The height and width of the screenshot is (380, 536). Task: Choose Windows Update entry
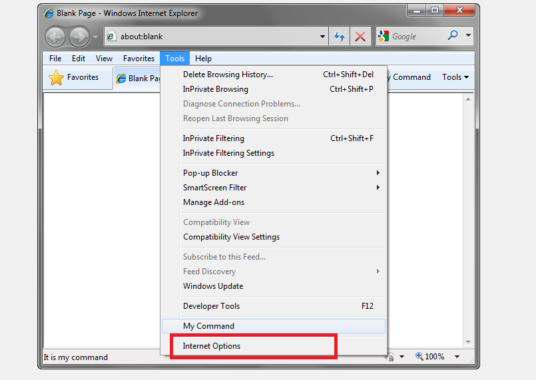pos(274,286)
